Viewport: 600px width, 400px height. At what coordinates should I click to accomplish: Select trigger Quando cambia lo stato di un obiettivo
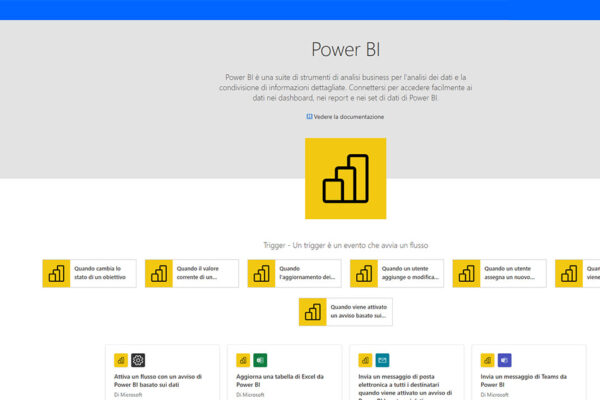click(x=89, y=273)
